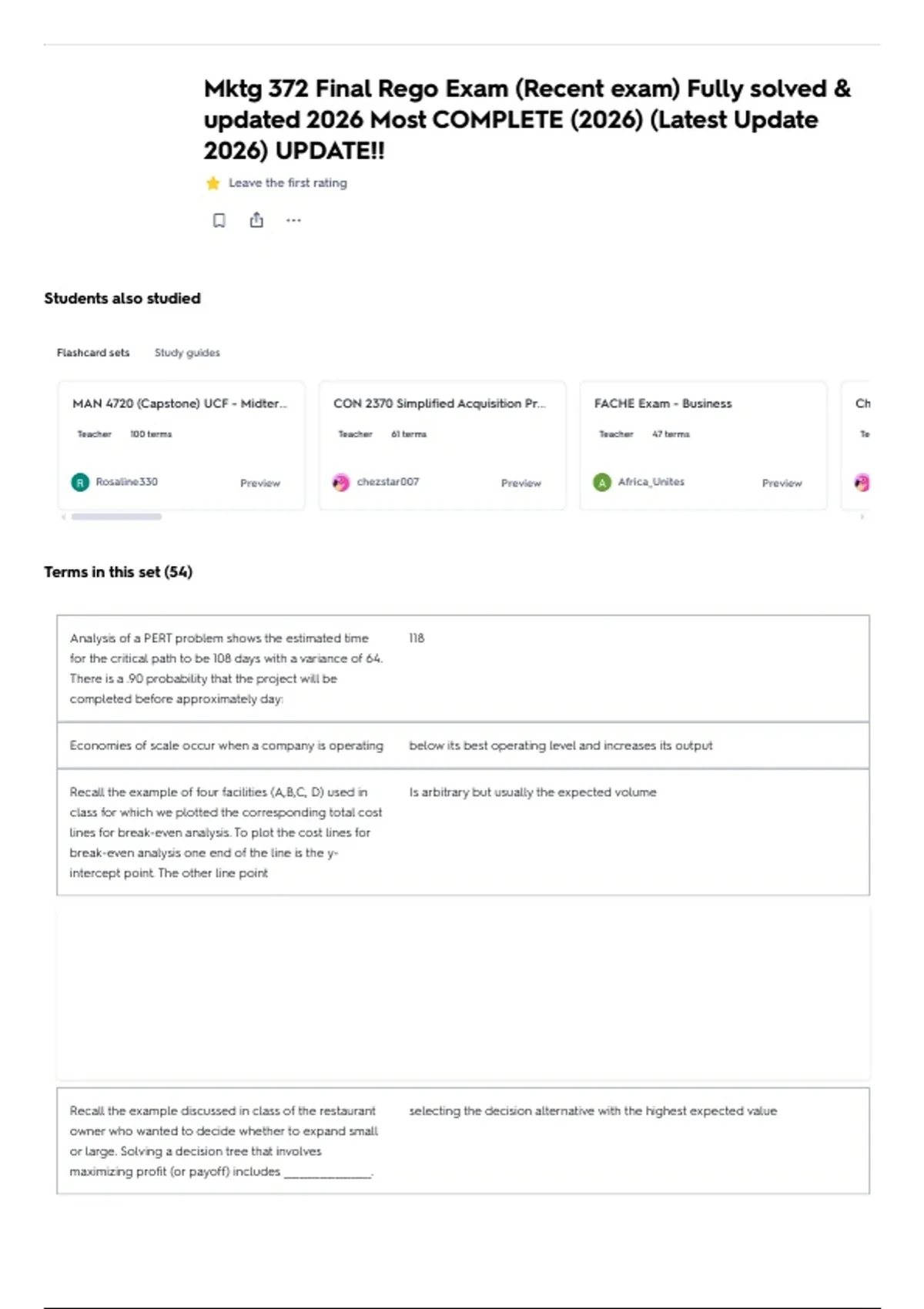Switch to the Study guides tab
Screen dimensions: 924x1309
pyautogui.click(x=187, y=353)
